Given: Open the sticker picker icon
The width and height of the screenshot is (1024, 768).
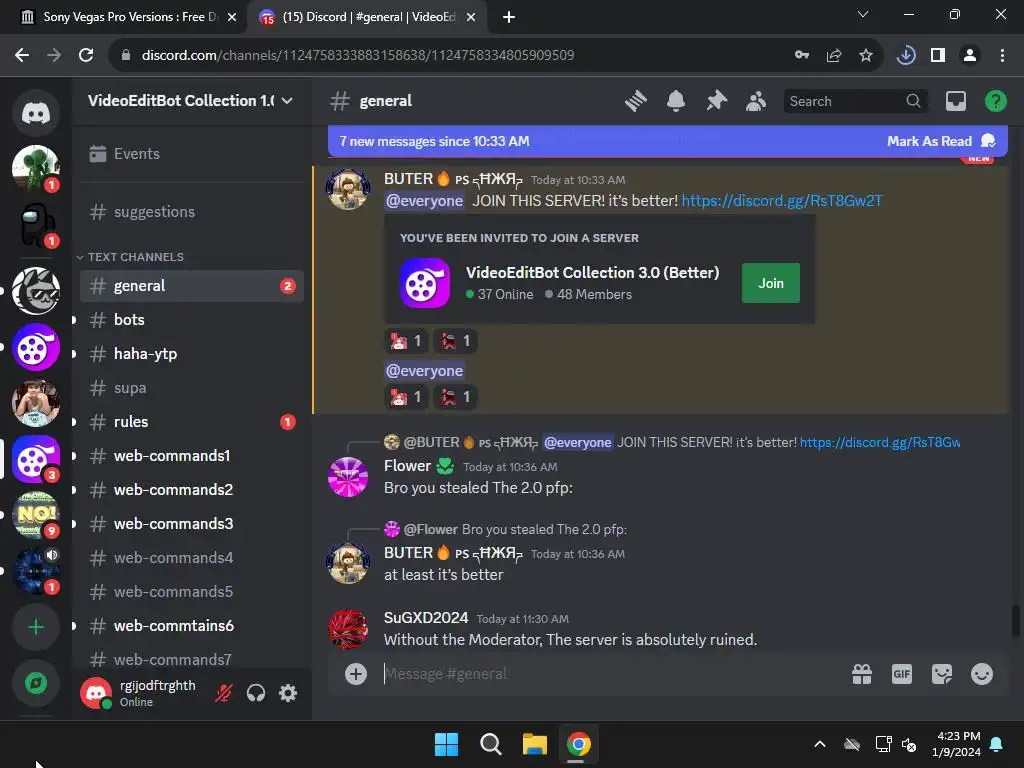Looking at the screenshot, I should tap(942, 674).
